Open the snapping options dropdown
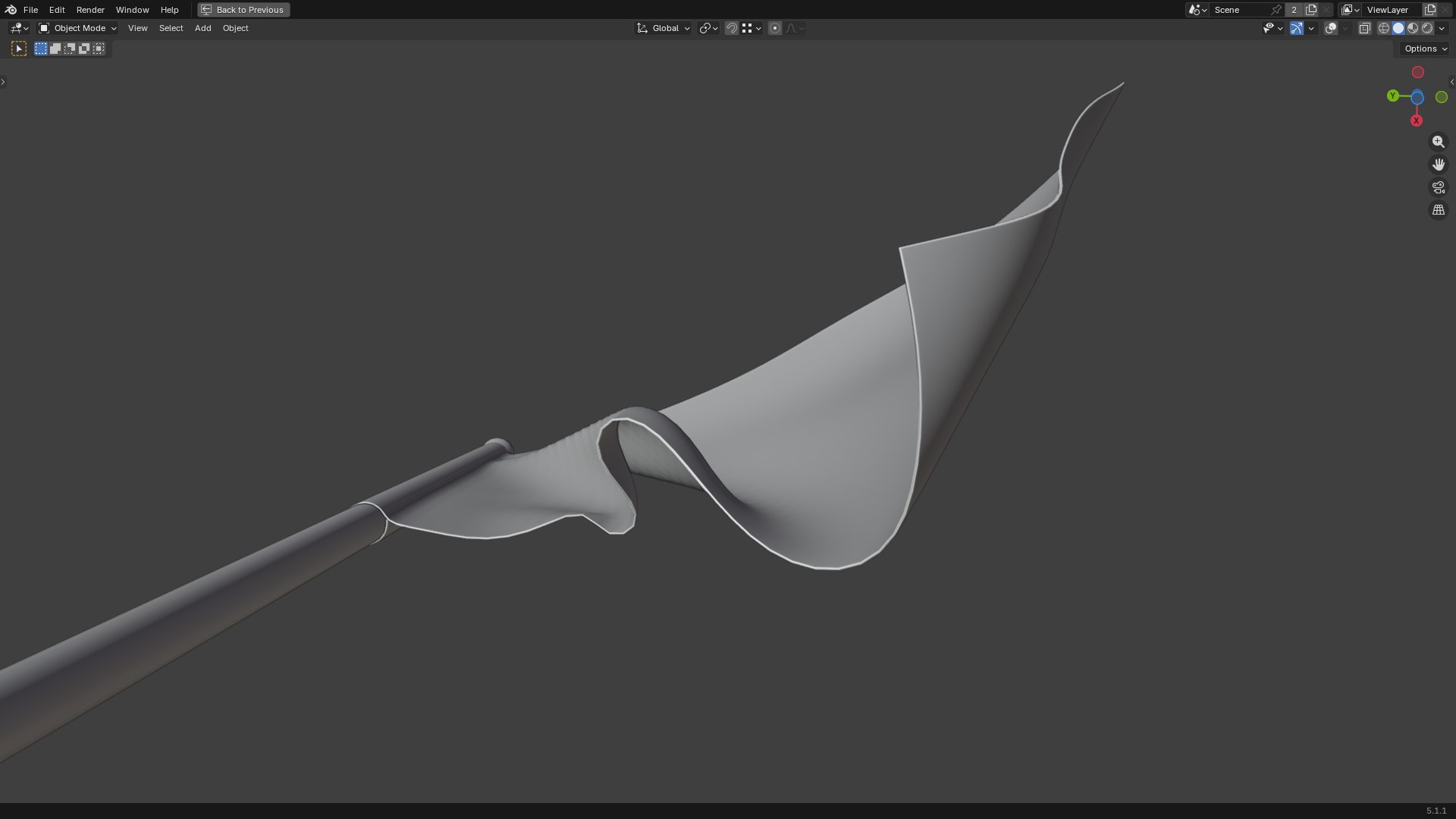1456x819 pixels. coord(752,28)
